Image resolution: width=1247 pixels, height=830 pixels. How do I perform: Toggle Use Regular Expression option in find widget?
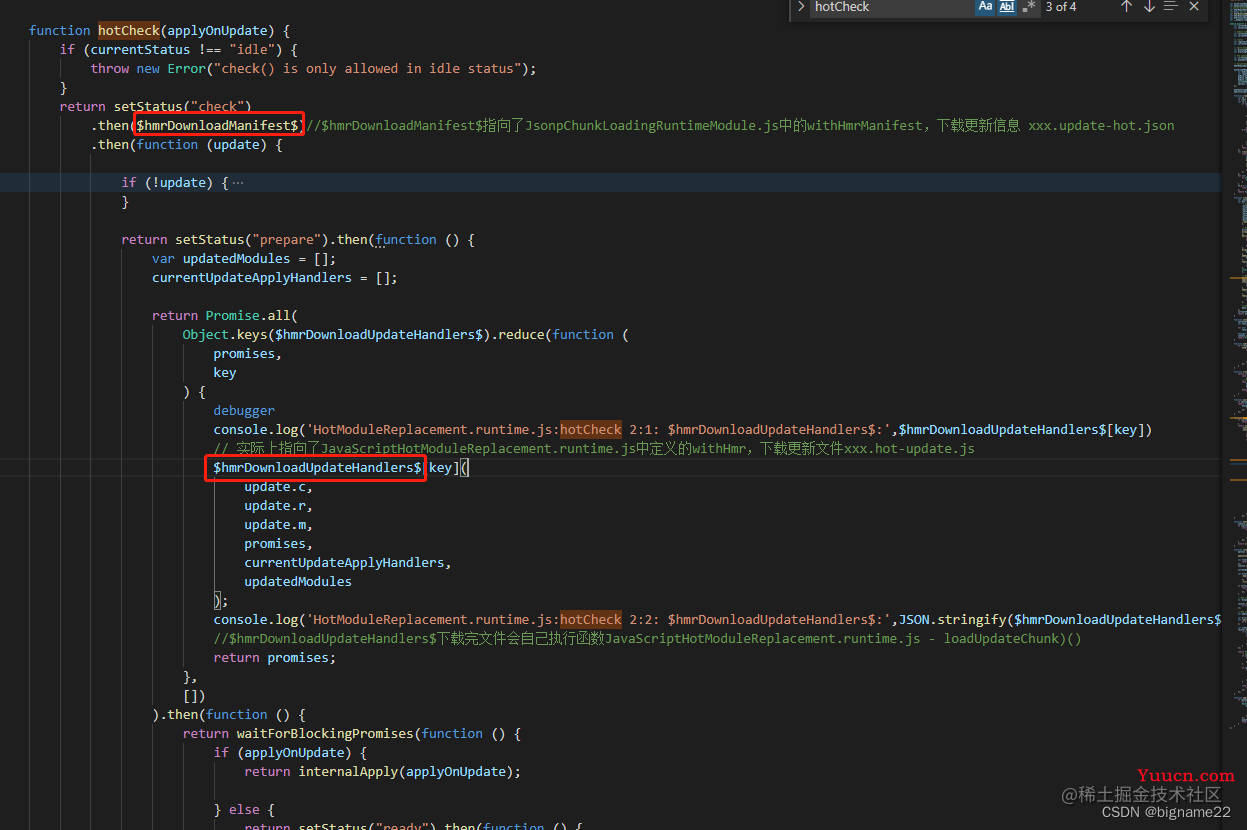[x=1029, y=7]
